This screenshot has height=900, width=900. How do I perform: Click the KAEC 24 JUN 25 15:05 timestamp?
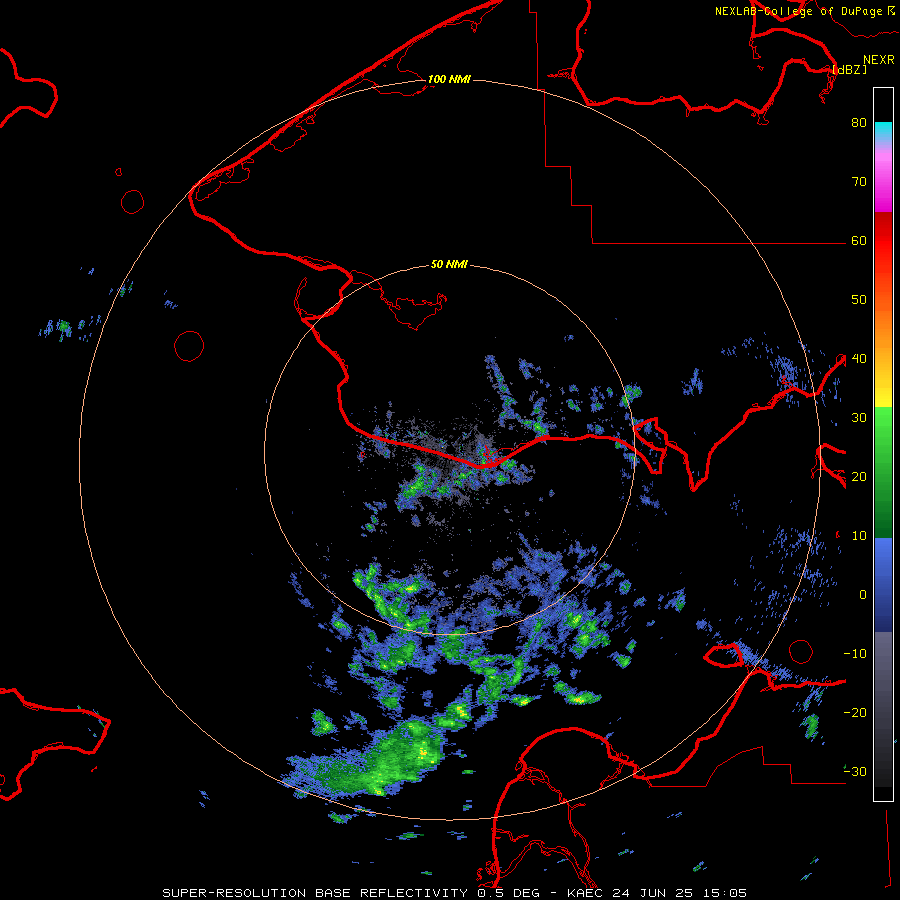pyautogui.click(x=657, y=893)
